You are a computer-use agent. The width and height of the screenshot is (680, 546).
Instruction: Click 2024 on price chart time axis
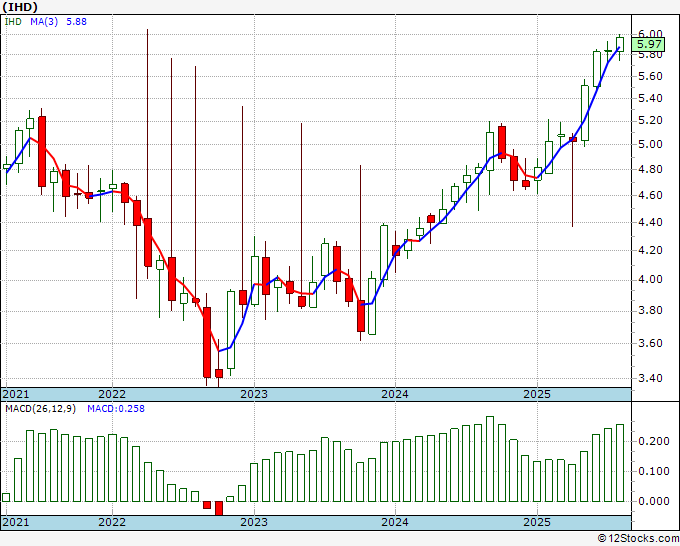pyautogui.click(x=395, y=394)
